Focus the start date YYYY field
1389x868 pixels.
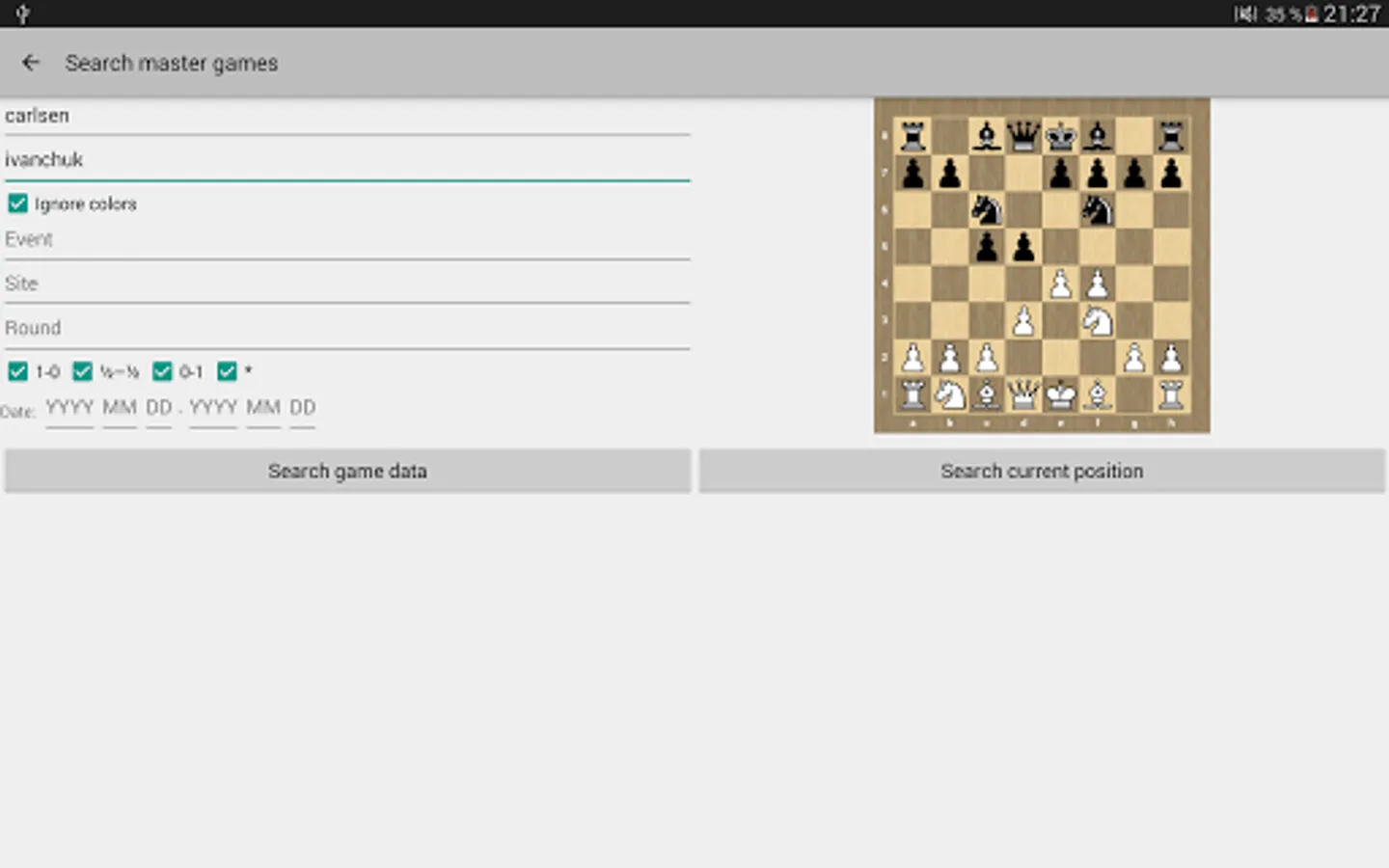coord(69,408)
